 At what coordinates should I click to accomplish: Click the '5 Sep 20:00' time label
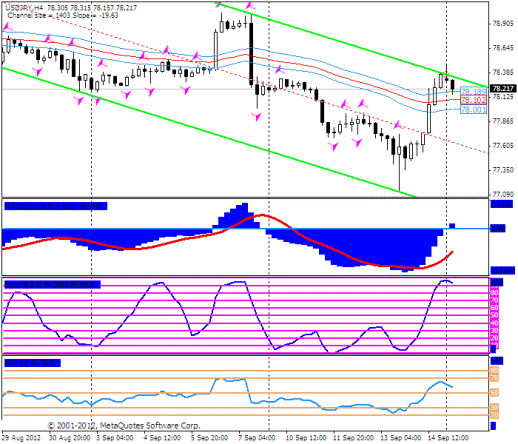tap(209, 438)
